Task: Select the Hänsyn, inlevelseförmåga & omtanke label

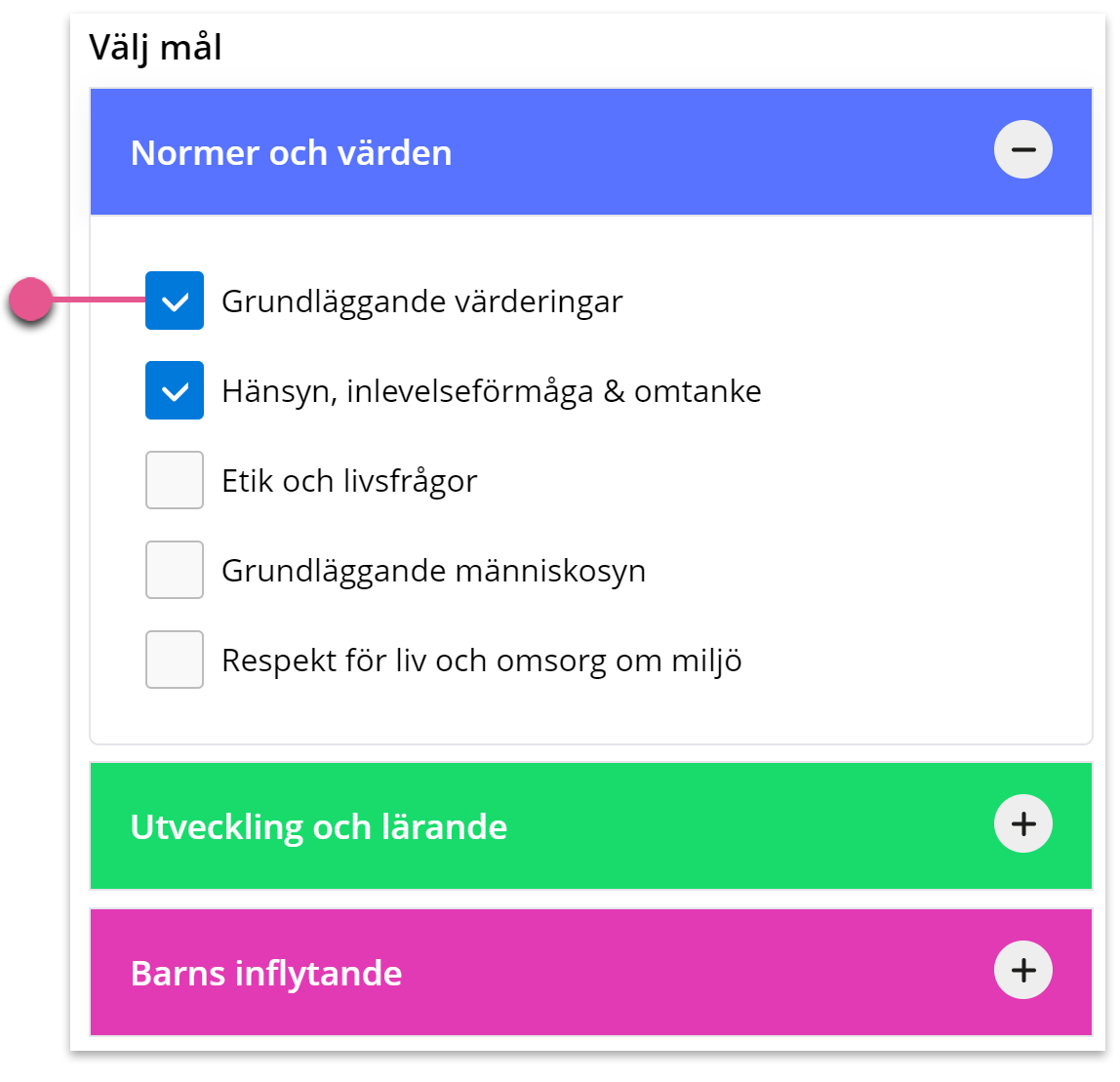Action: [x=492, y=391]
